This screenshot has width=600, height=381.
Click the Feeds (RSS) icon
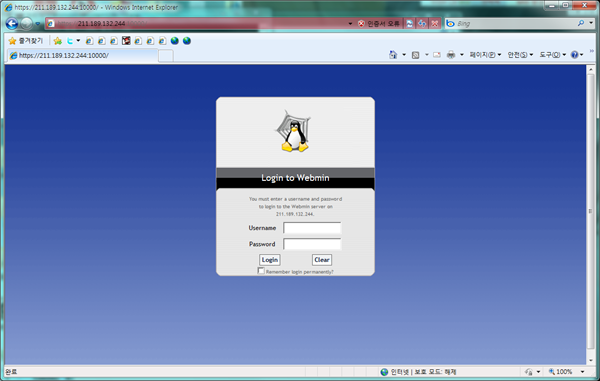point(415,55)
